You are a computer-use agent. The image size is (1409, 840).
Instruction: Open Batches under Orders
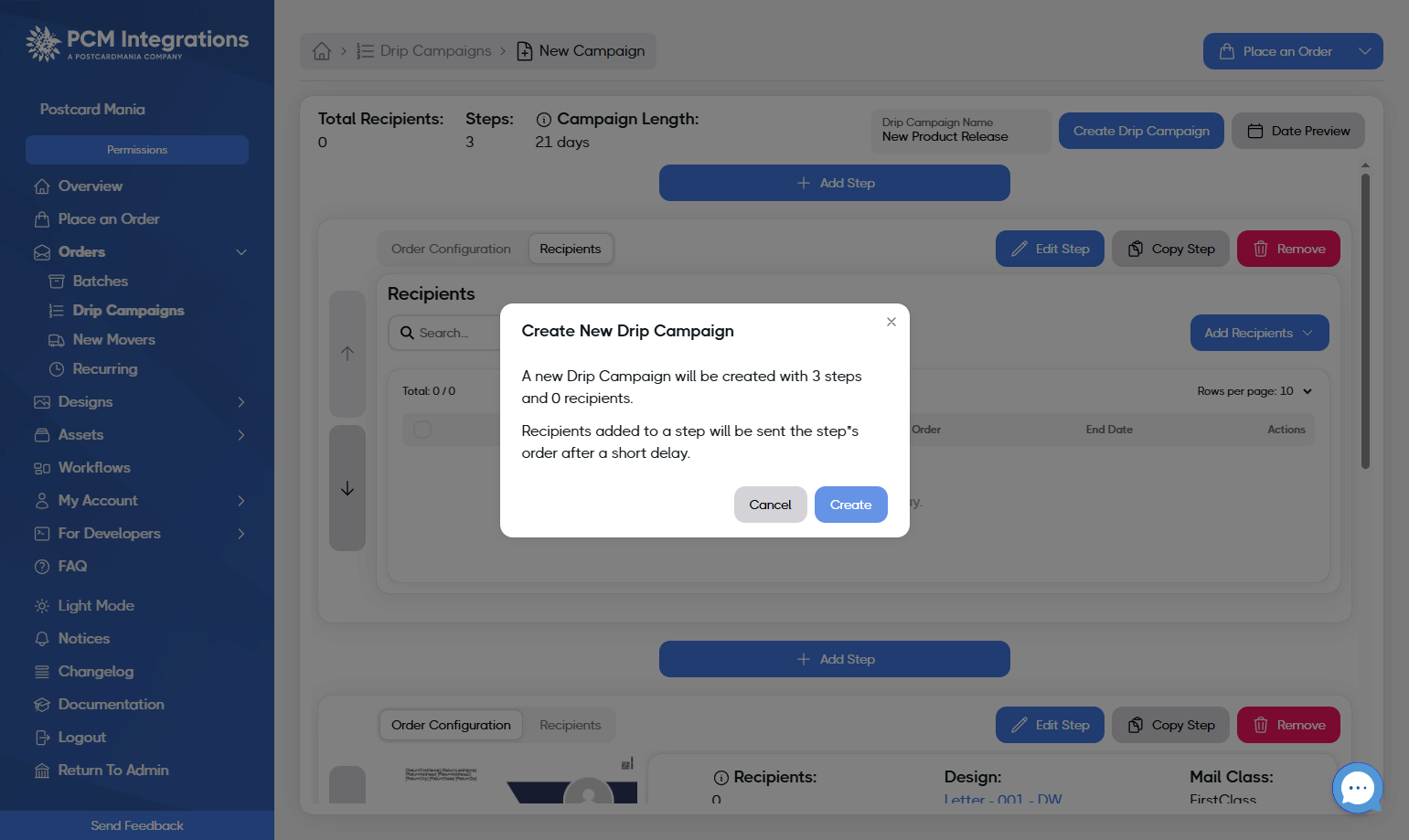coord(100,281)
